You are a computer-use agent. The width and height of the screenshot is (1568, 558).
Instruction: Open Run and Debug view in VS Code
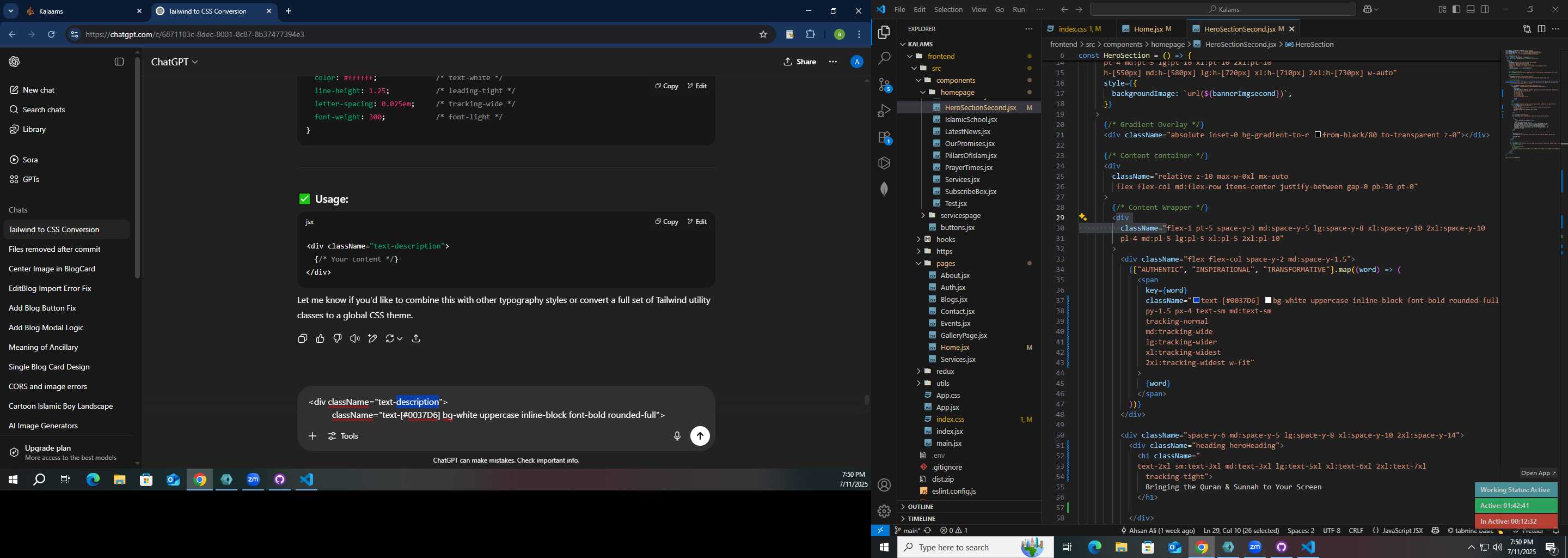tap(884, 111)
